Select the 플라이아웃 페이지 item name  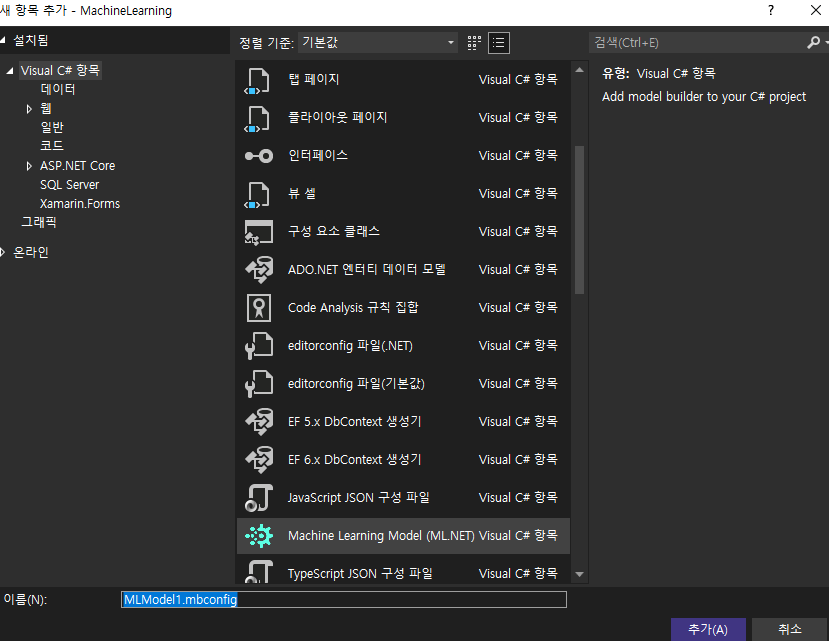click(x=337, y=117)
